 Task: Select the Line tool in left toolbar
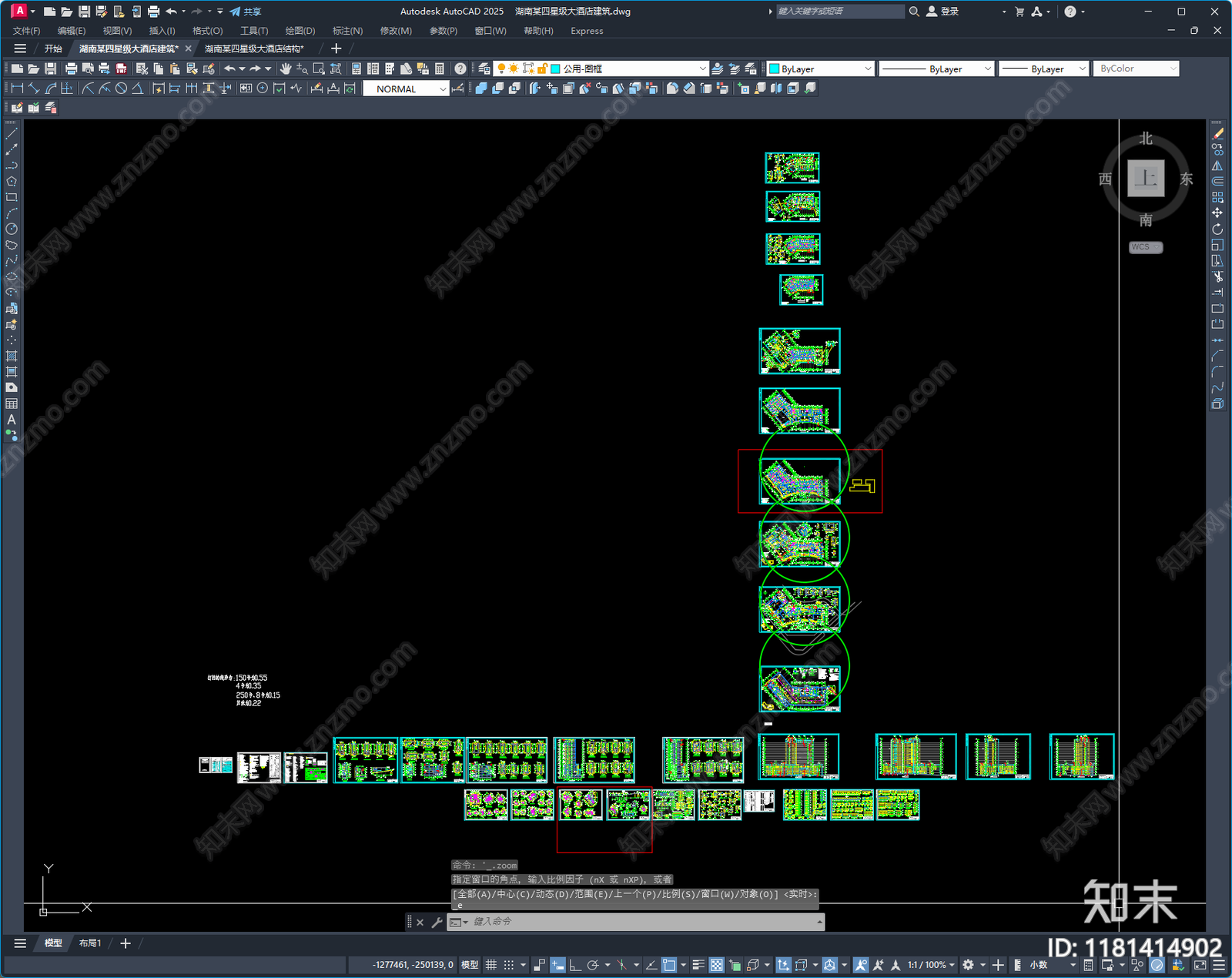tap(12, 134)
